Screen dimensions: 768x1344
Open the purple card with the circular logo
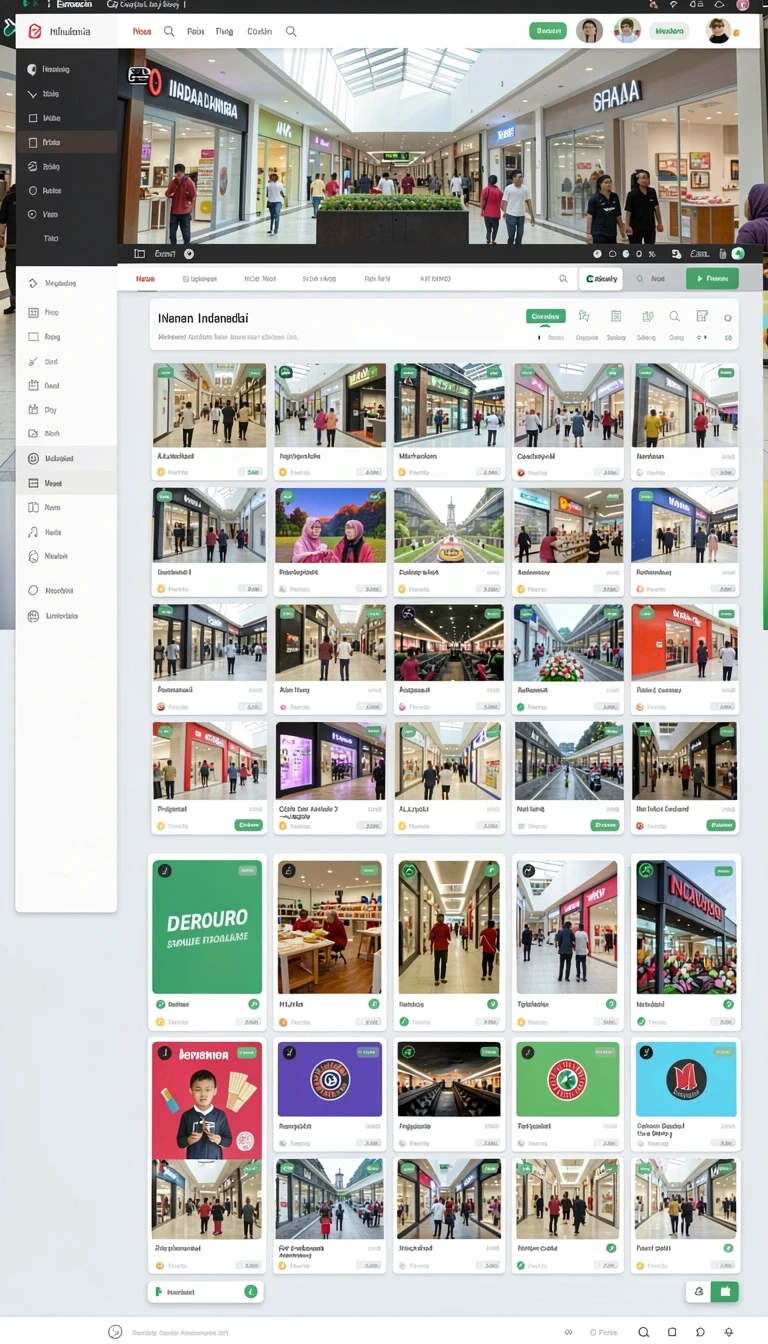click(330, 1079)
